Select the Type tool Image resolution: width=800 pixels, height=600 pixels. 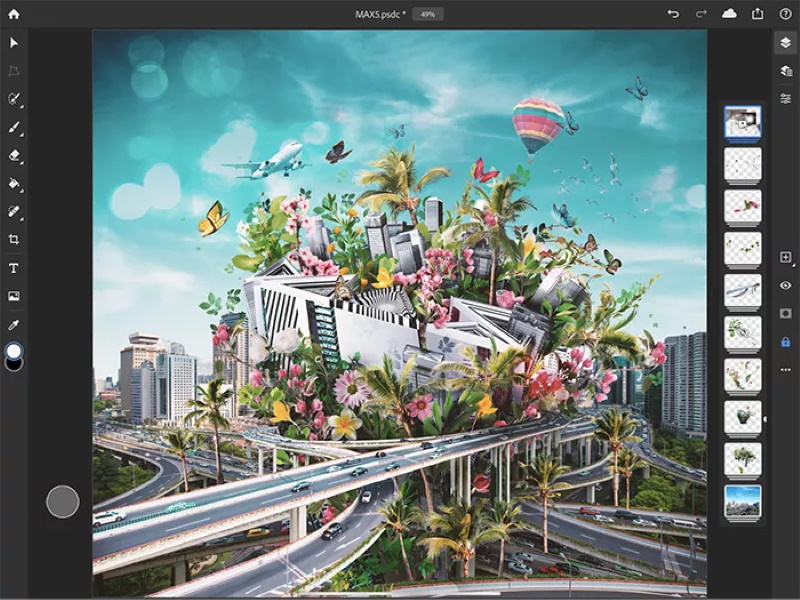click(14, 268)
